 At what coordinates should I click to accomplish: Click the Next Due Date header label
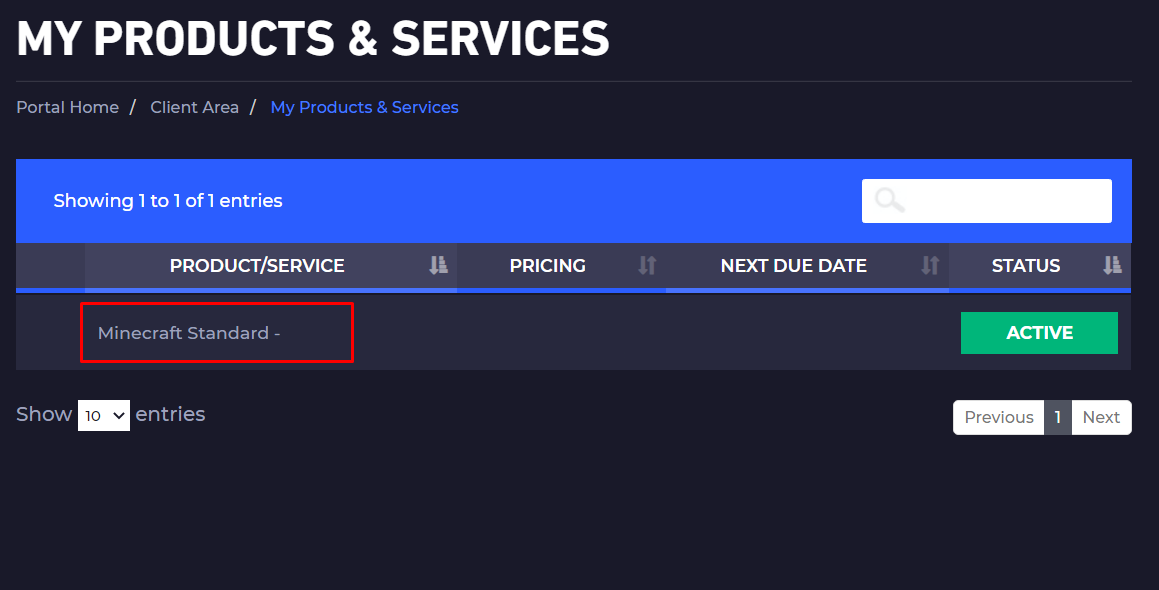point(793,266)
